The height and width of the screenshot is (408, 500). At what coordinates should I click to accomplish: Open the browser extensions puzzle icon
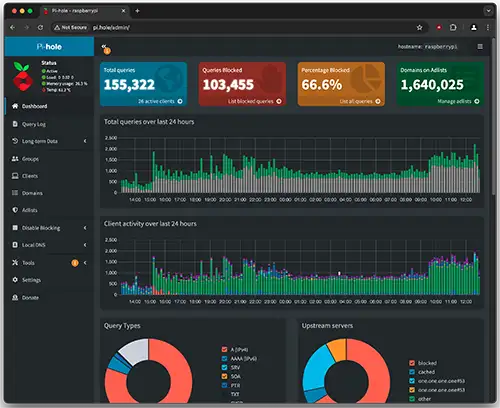[x=453, y=28]
